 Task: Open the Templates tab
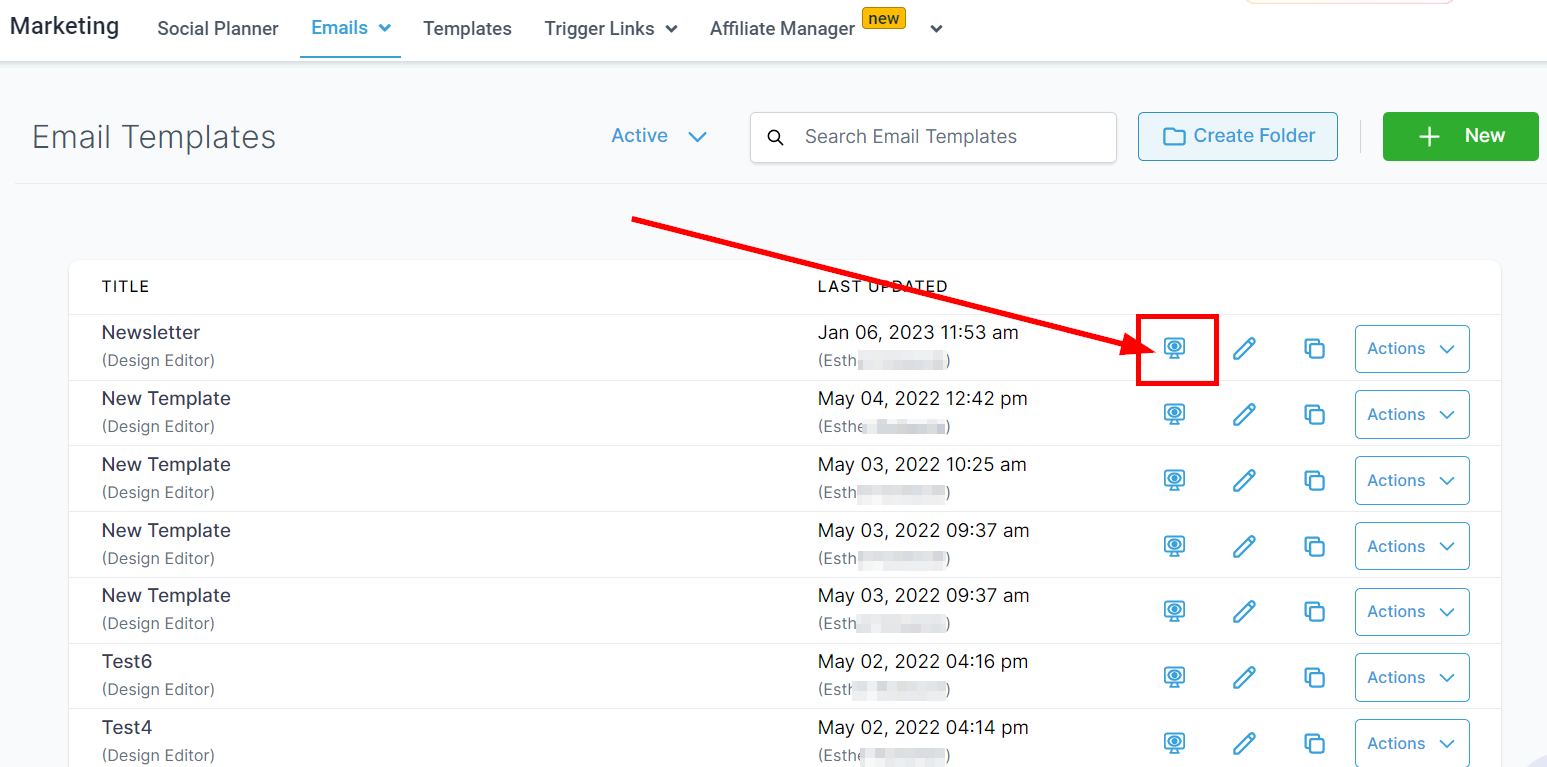point(467,29)
